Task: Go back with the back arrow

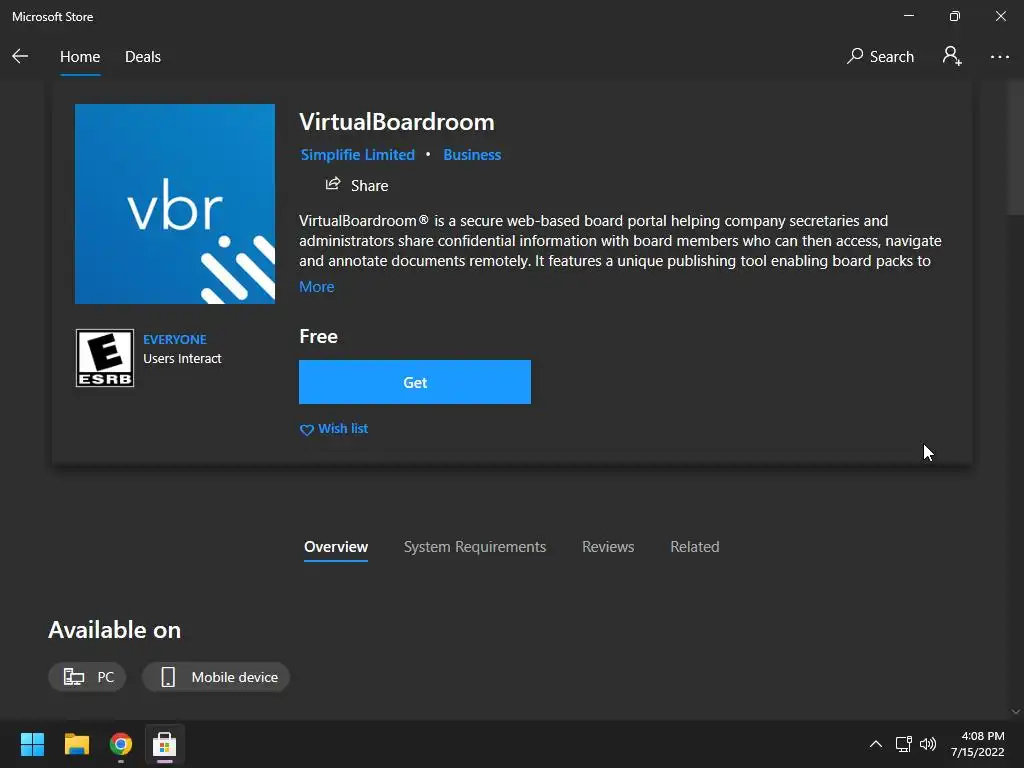Action: [20, 57]
